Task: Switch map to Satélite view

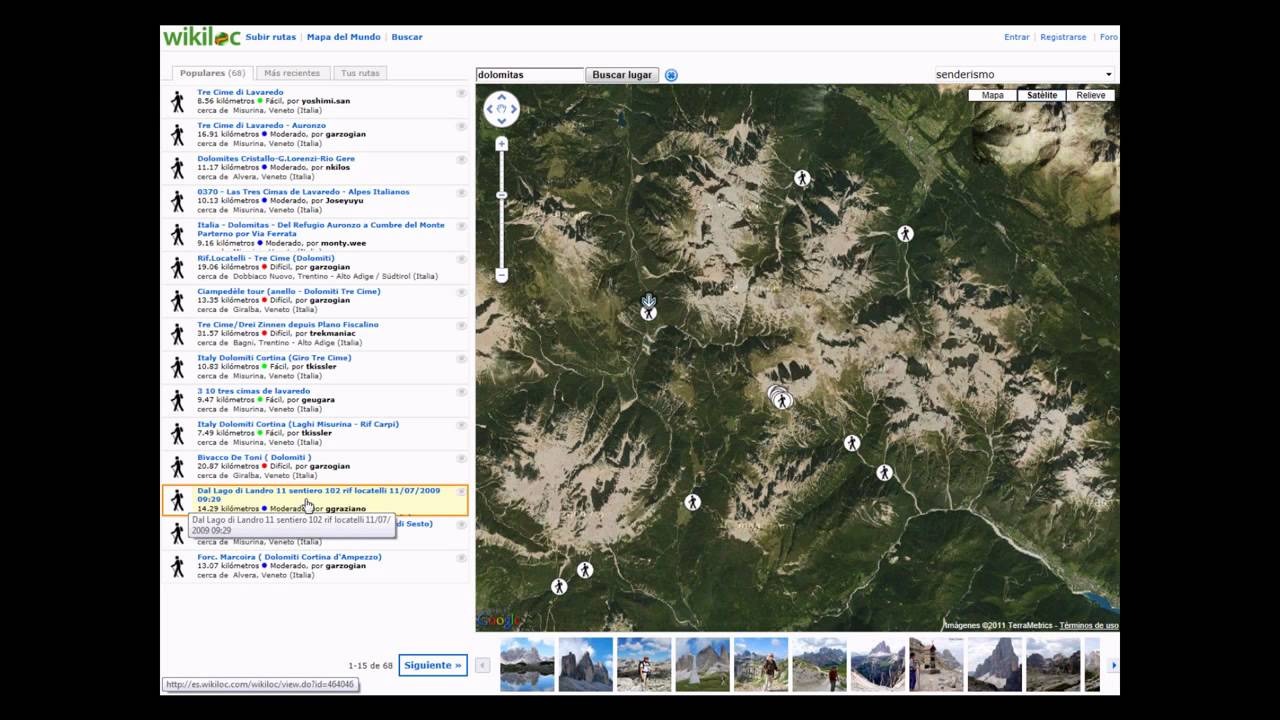Action: click(x=1042, y=95)
